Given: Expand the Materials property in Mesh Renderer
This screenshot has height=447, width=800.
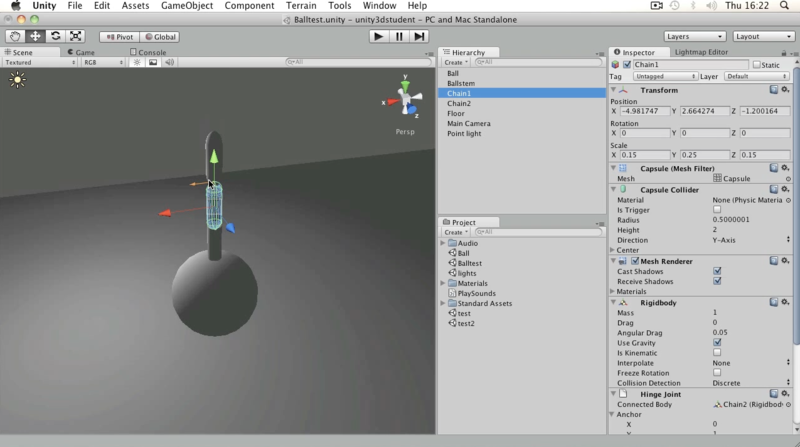Looking at the screenshot, I should tap(613, 291).
